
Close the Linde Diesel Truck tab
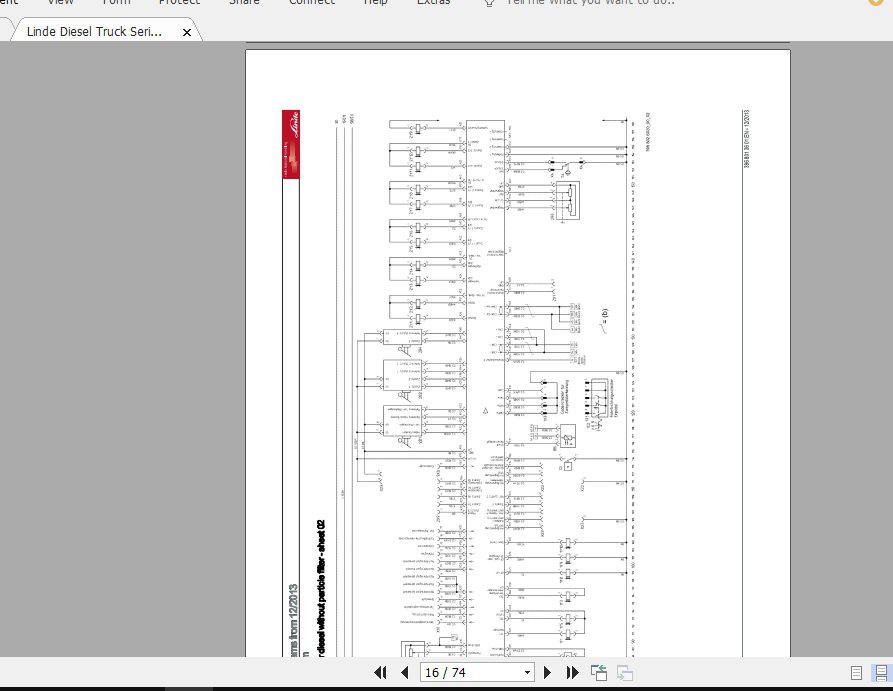pyautogui.click(x=187, y=32)
